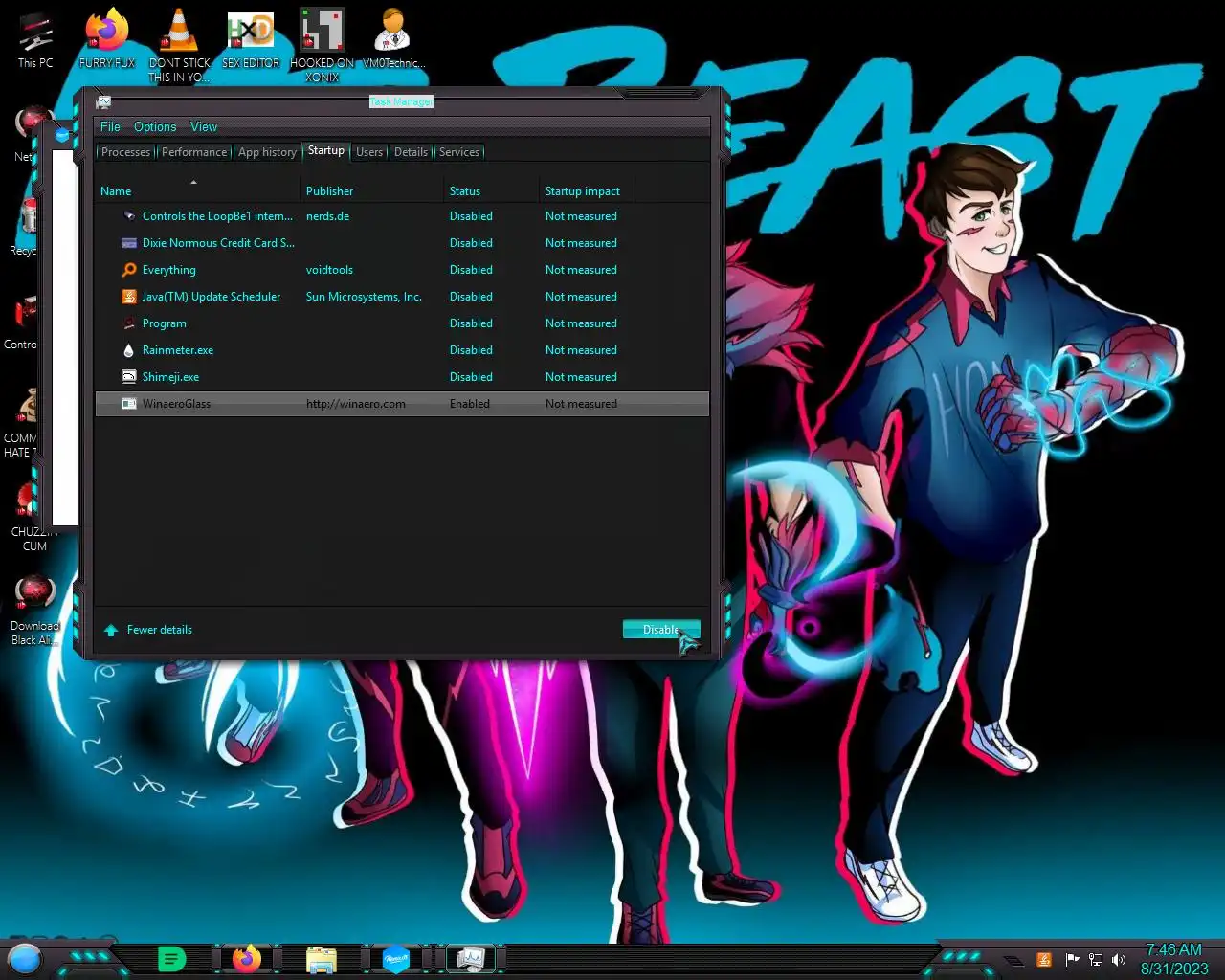Sort by the Name column header
The height and width of the screenshot is (980, 1225).
pos(197,190)
